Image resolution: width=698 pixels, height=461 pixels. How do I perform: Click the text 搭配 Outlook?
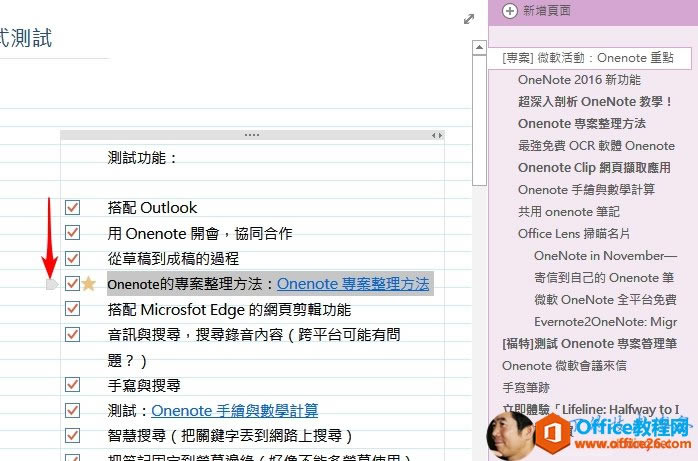click(x=152, y=208)
